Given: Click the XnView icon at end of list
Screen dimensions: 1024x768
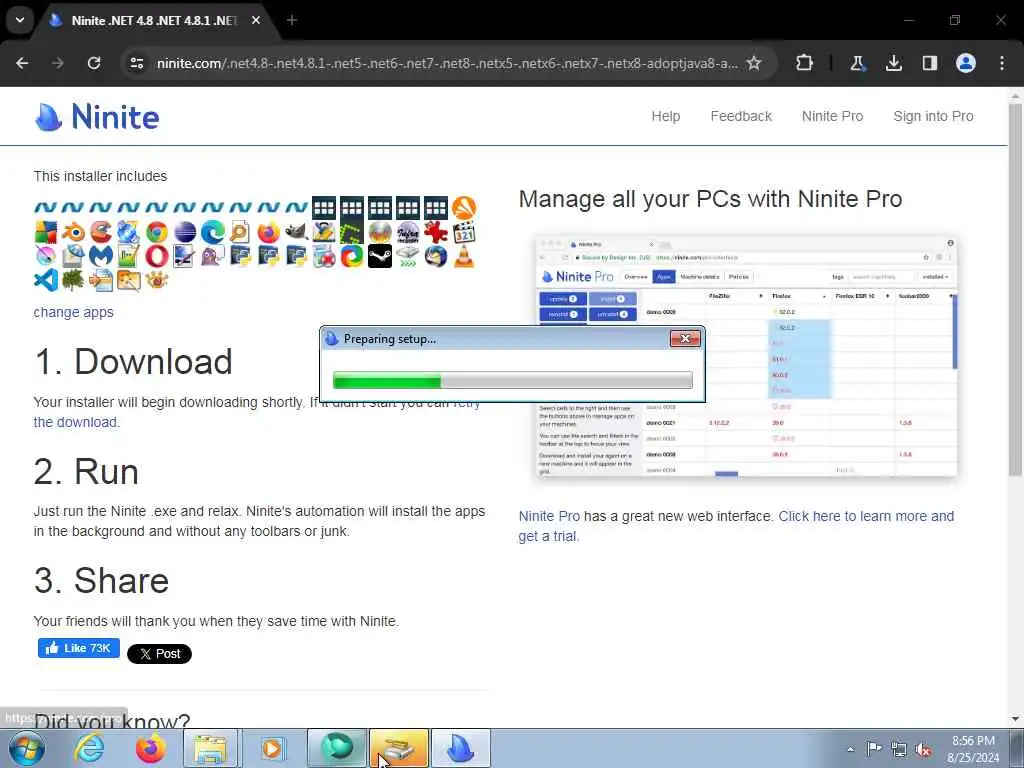Looking at the screenshot, I should (x=157, y=280).
